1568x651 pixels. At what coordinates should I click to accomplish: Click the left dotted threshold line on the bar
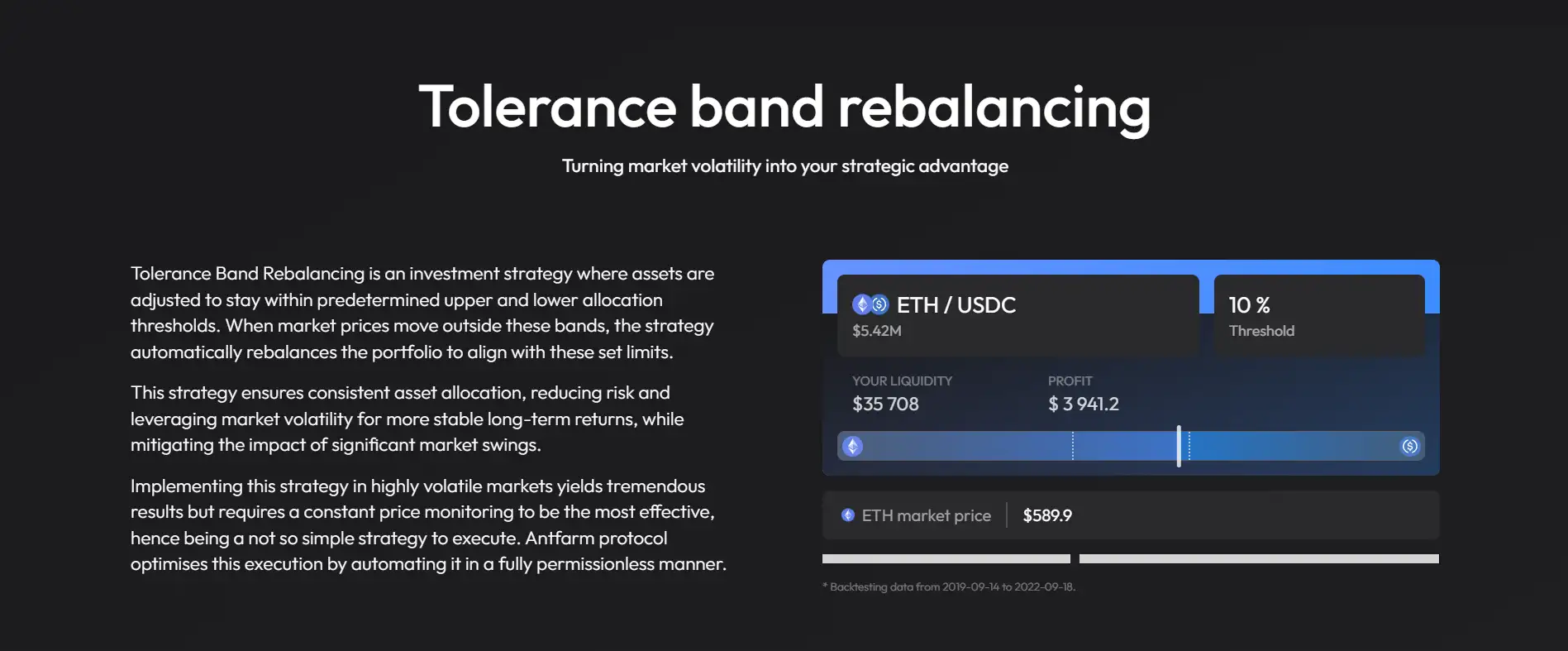point(1073,447)
